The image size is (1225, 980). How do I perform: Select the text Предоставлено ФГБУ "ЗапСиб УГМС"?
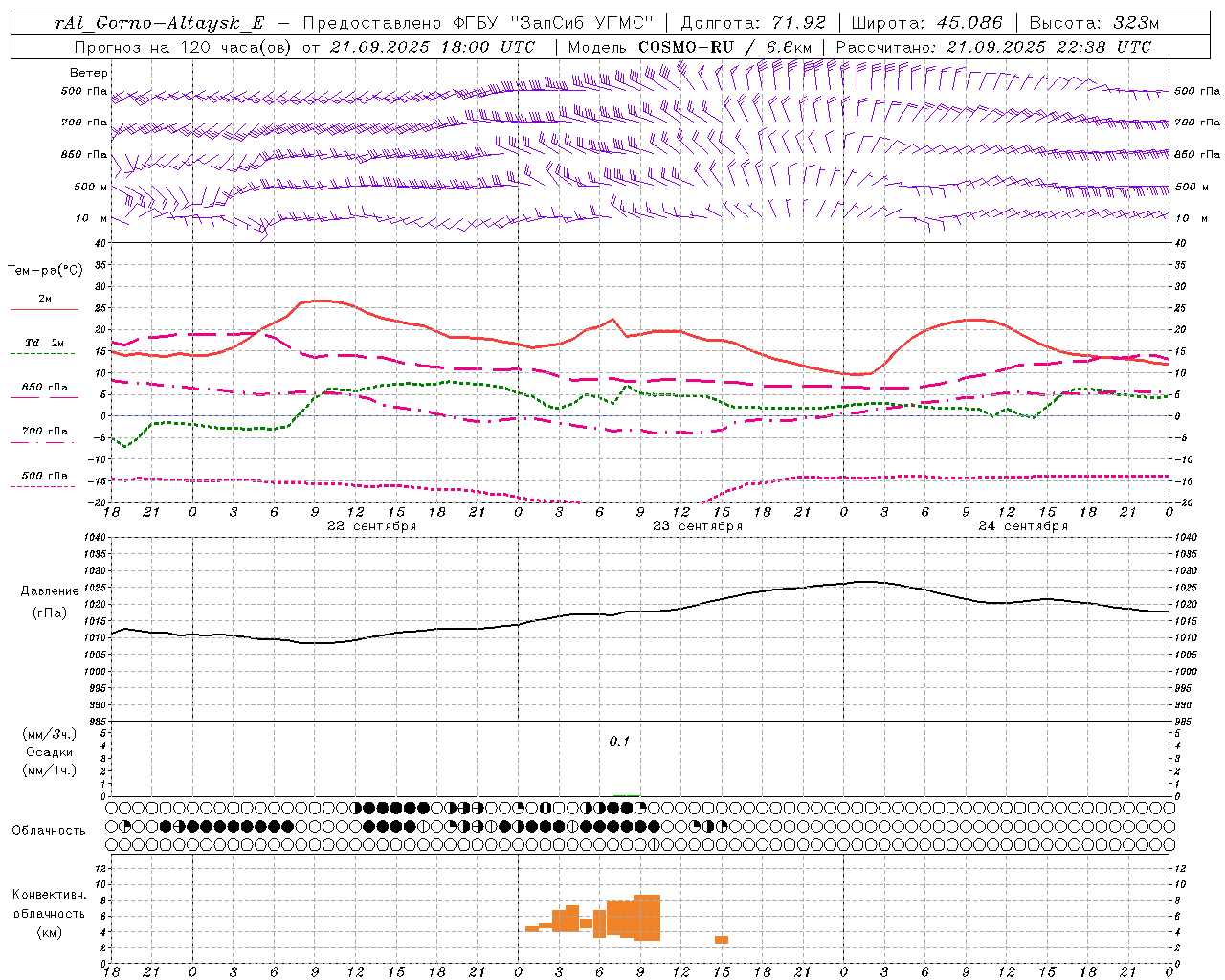point(478,24)
